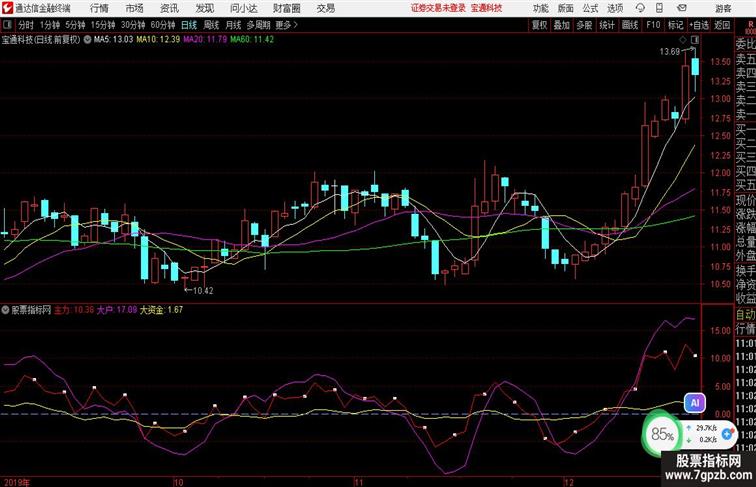The image size is (756, 487).
Task: Select the 月线 monthly chart tab
Action: tap(233, 25)
